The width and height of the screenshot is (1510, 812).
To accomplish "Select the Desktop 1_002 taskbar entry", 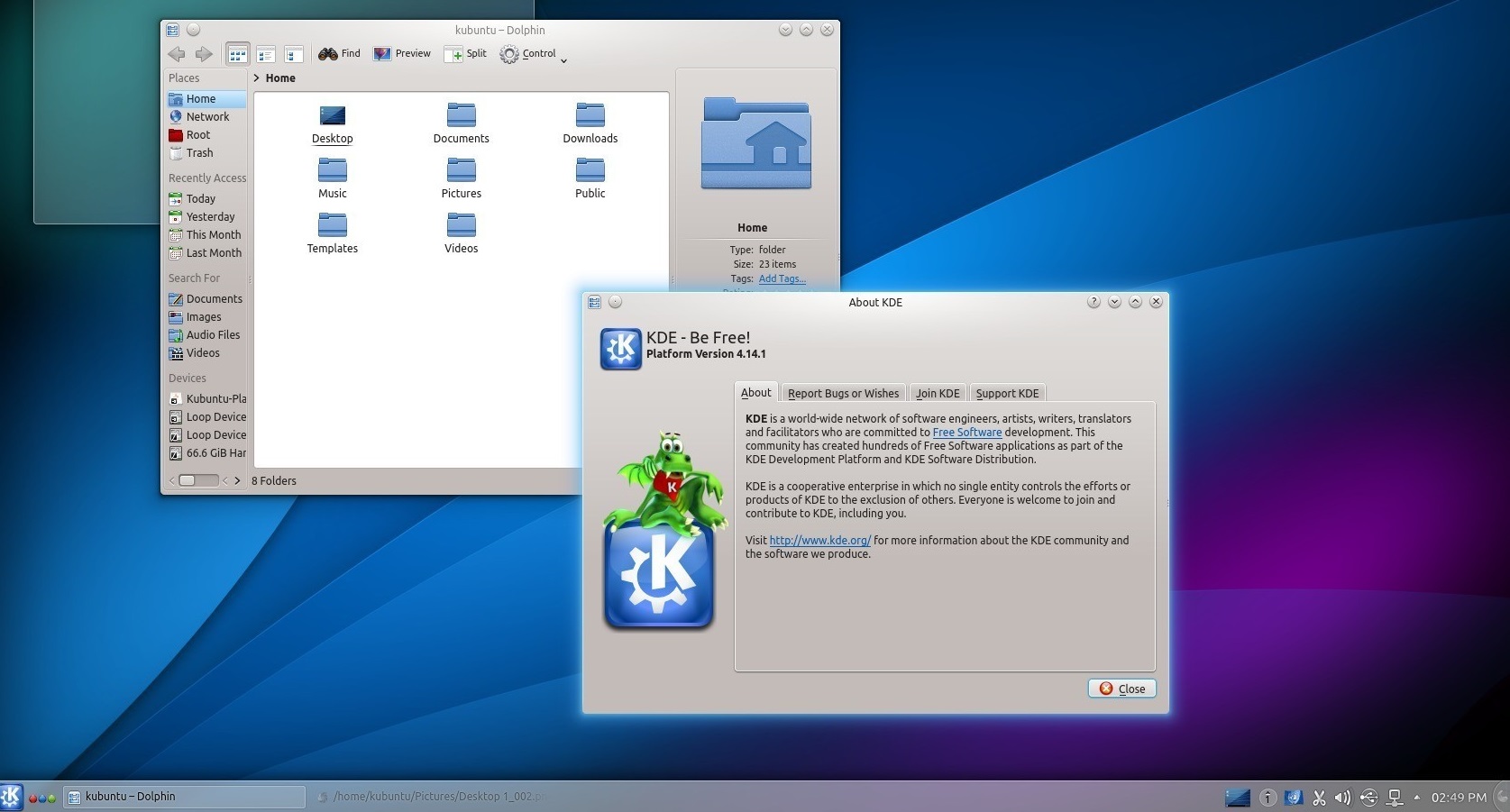I will [431, 797].
